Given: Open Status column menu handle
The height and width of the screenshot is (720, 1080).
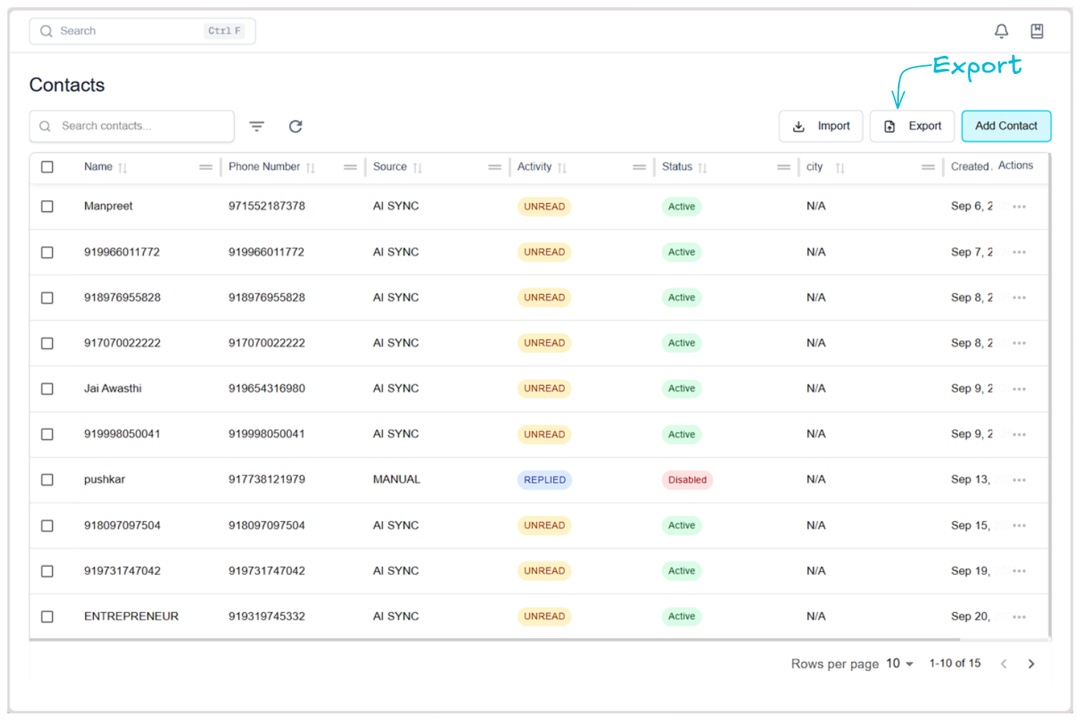Looking at the screenshot, I should 783,168.
